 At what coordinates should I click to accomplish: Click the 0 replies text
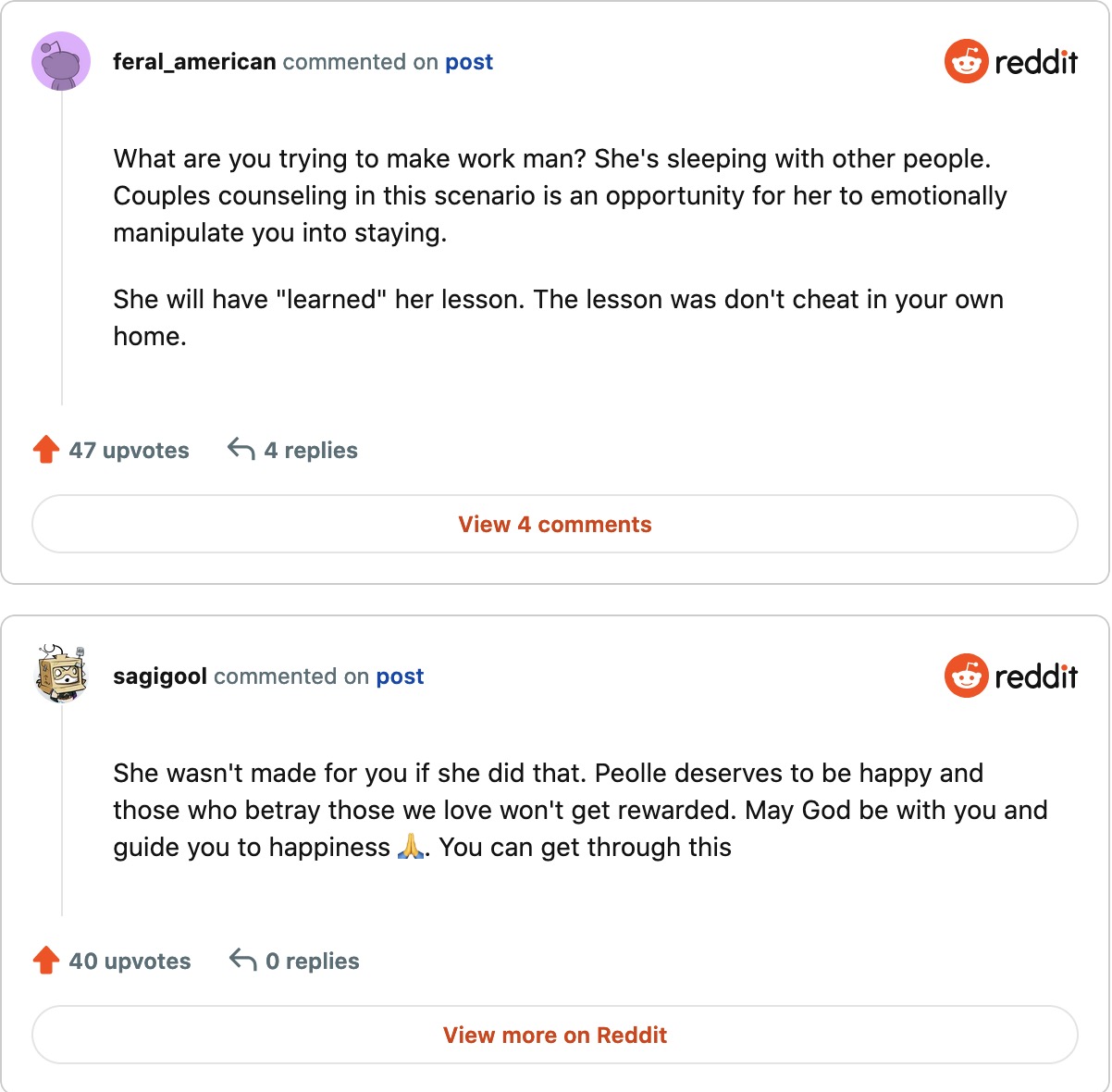point(312,962)
